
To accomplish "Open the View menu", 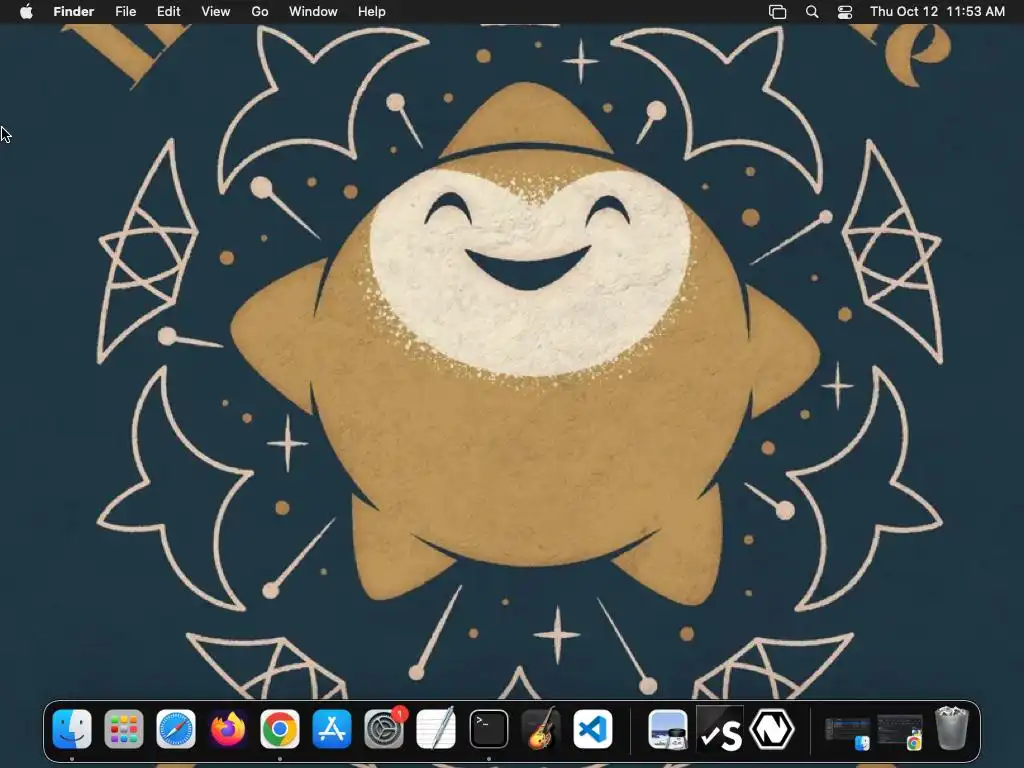I will [x=216, y=12].
